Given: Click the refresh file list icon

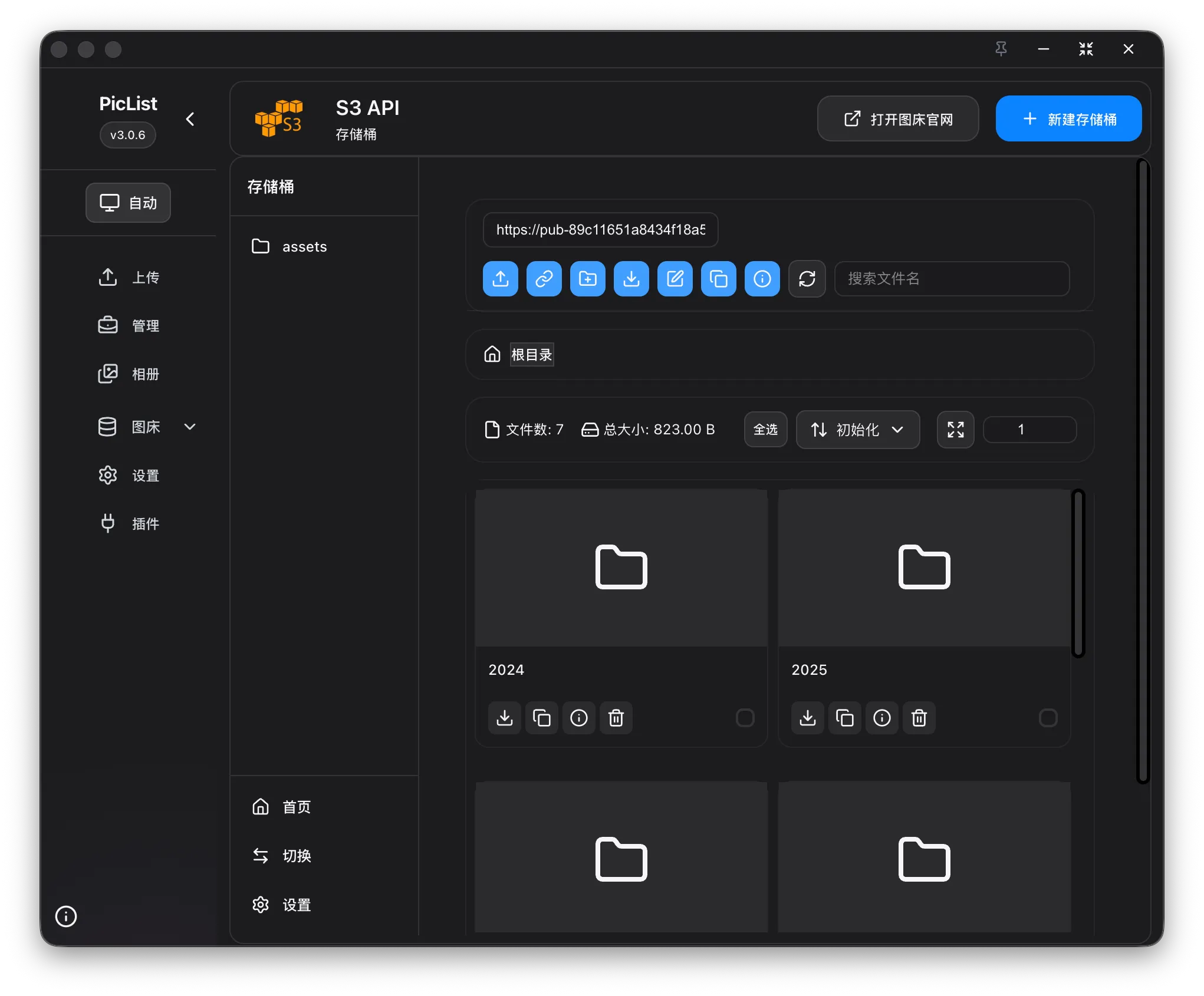Looking at the screenshot, I should click(807, 279).
